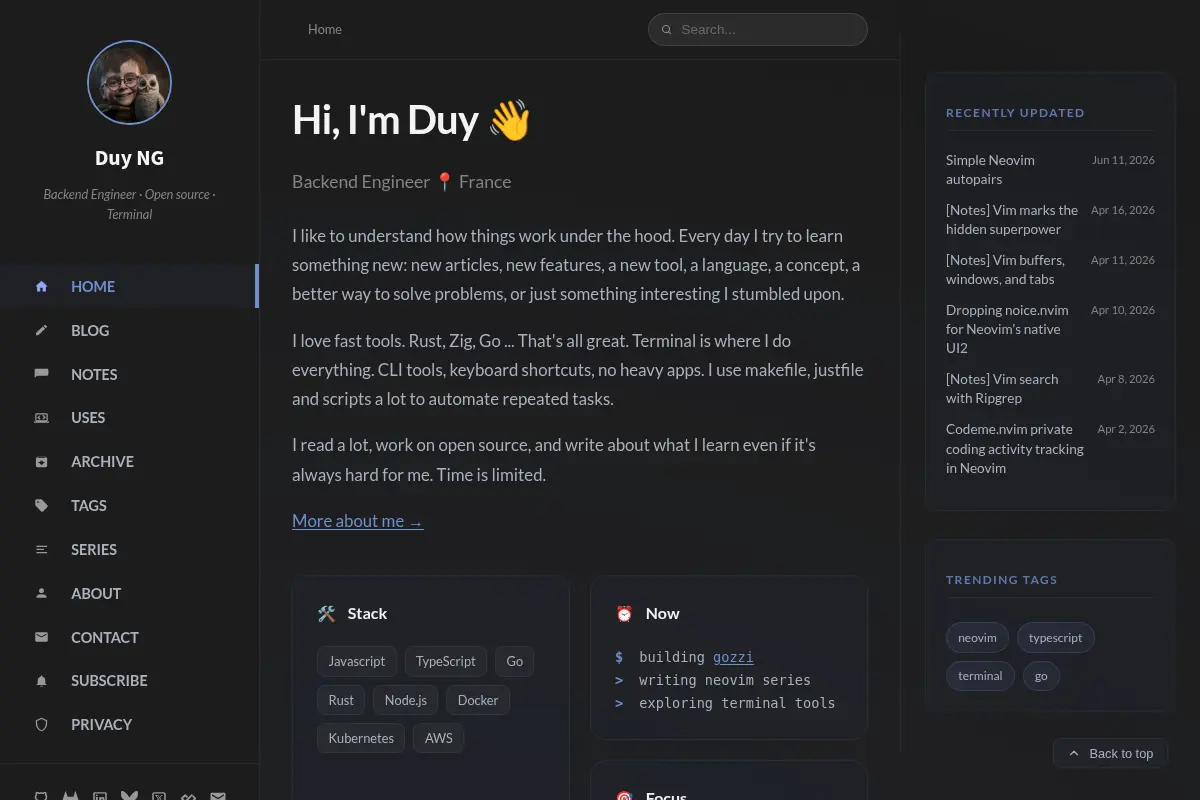This screenshot has width=1200, height=800.
Task: Select the typescript trending tag
Action: pos(1055,638)
